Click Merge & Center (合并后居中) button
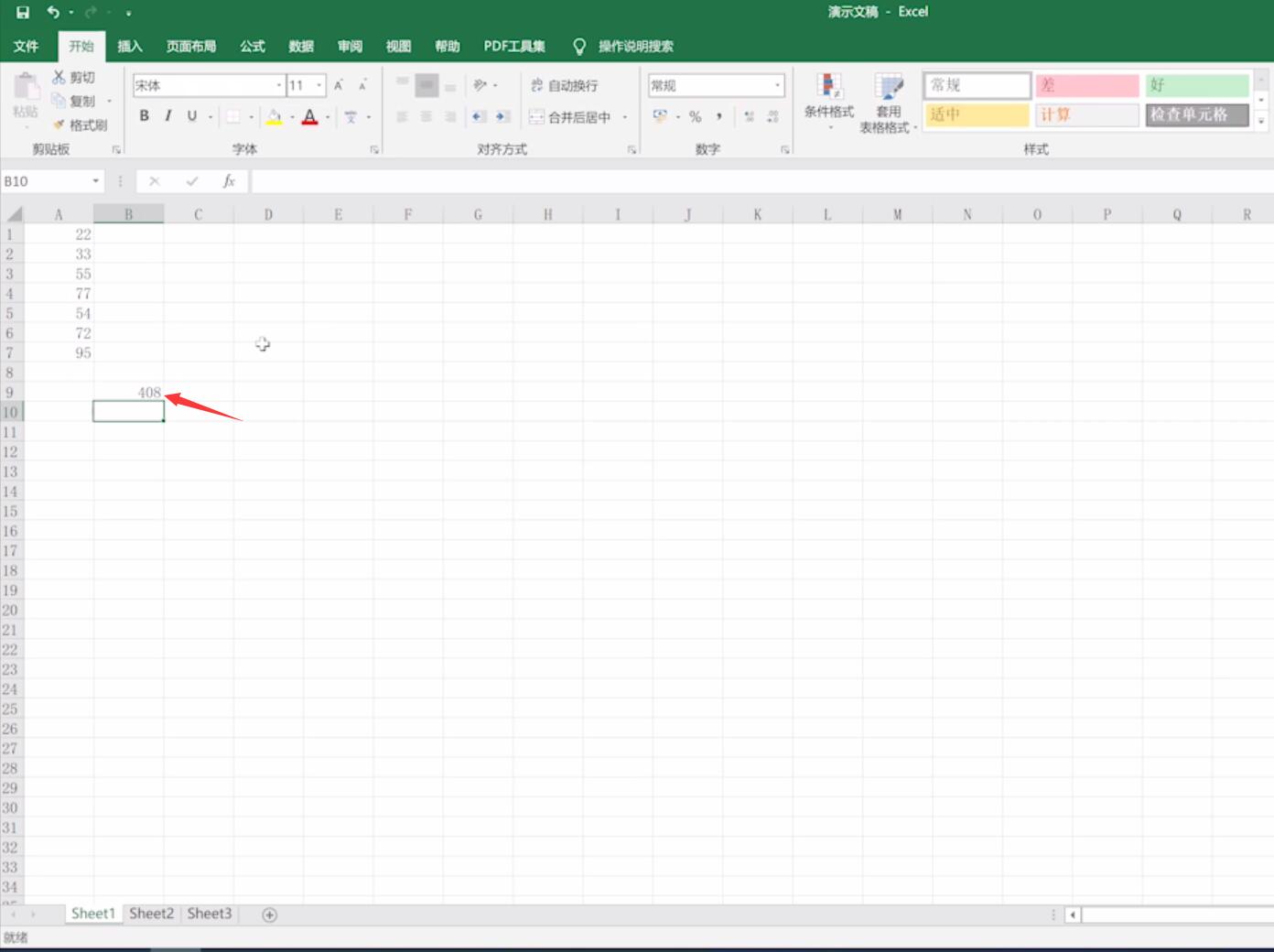 [569, 117]
